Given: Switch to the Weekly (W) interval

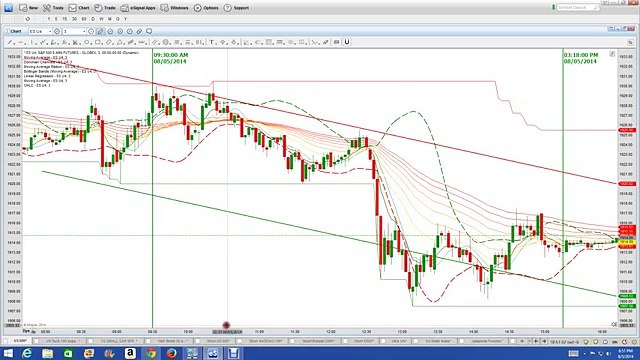Looking at the screenshot, I should coord(102,19).
